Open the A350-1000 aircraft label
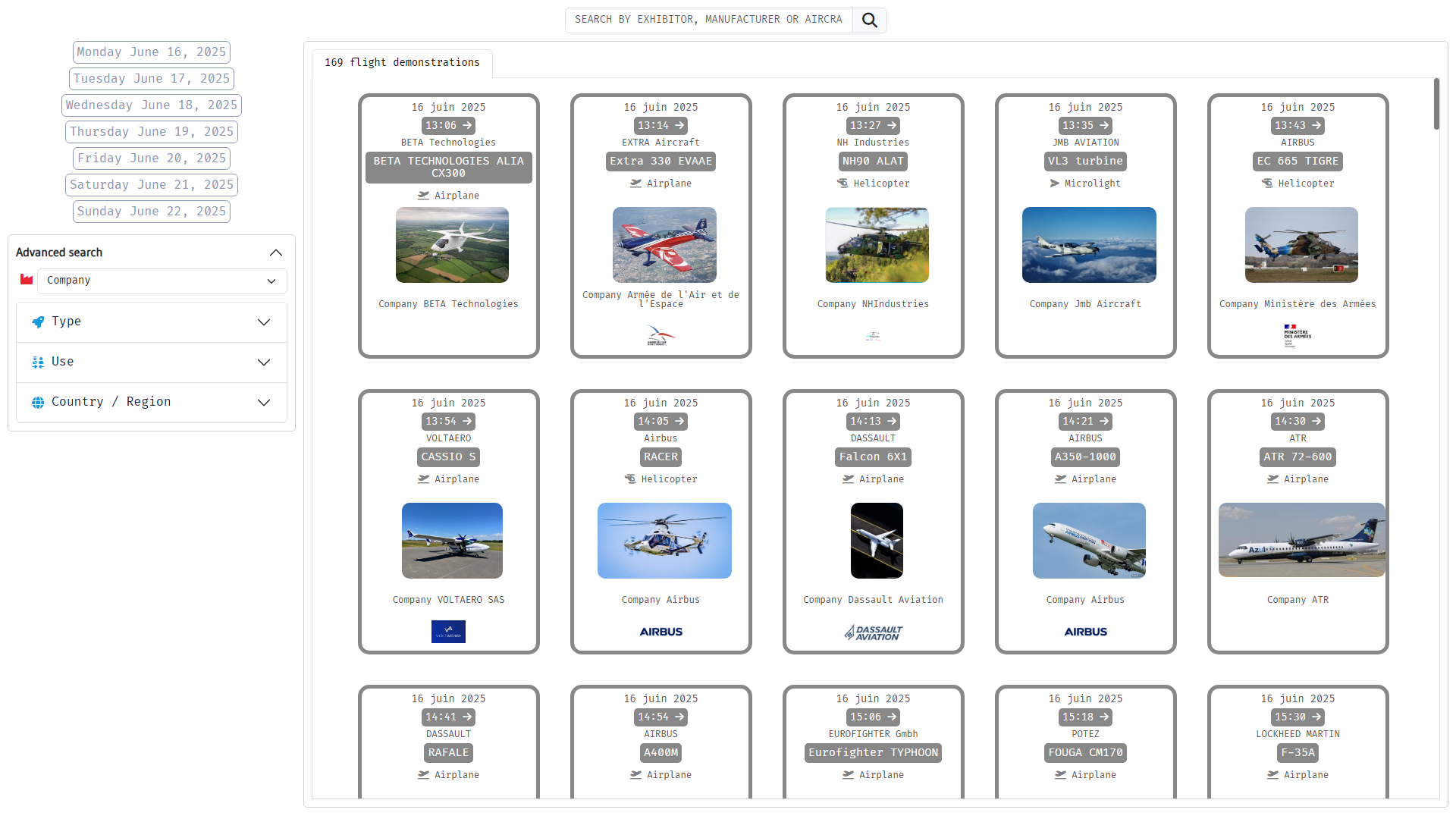Viewport: 1456px width, 819px height. (1085, 457)
